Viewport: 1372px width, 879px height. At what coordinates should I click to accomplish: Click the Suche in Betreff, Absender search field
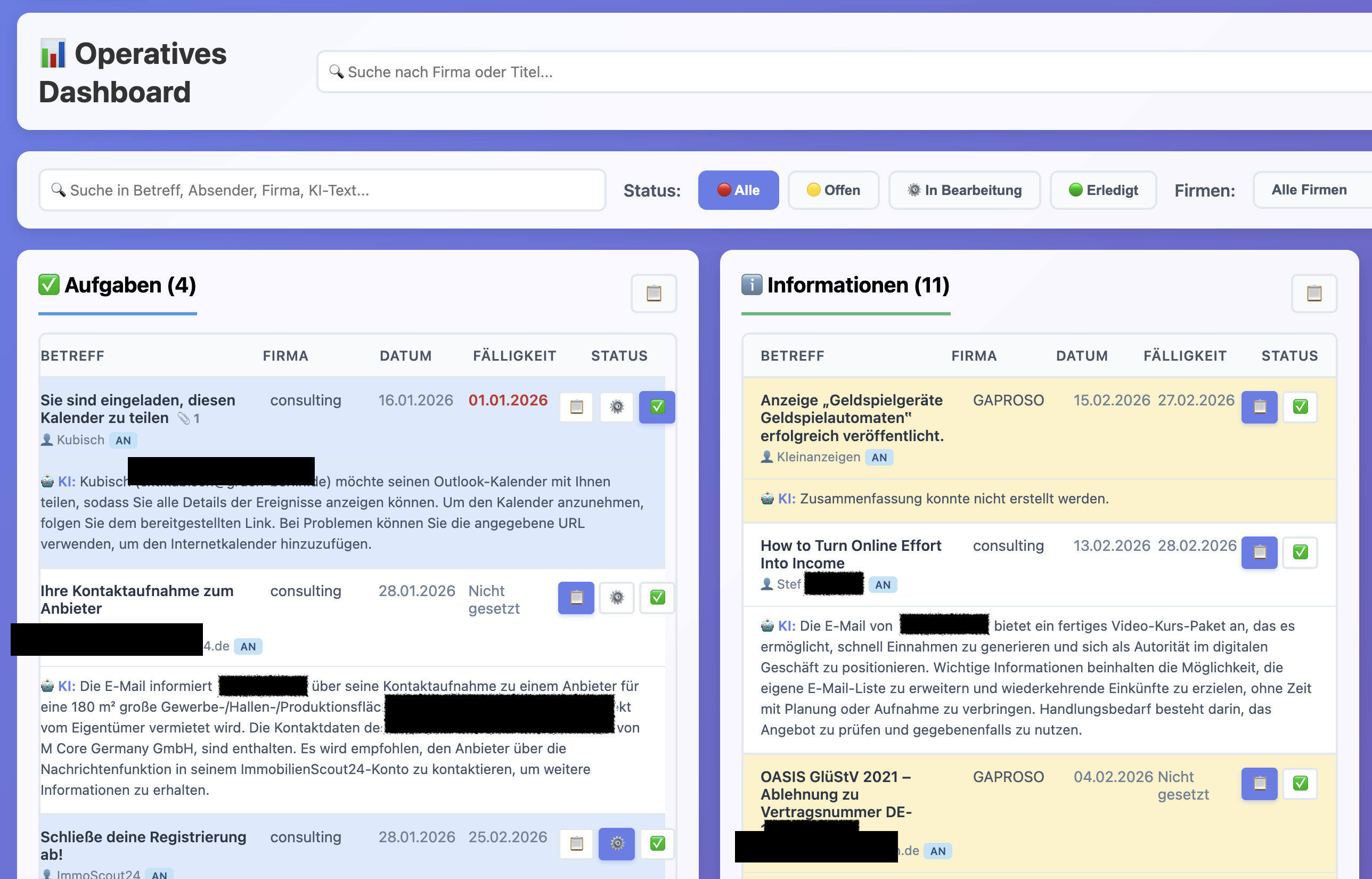click(x=322, y=190)
